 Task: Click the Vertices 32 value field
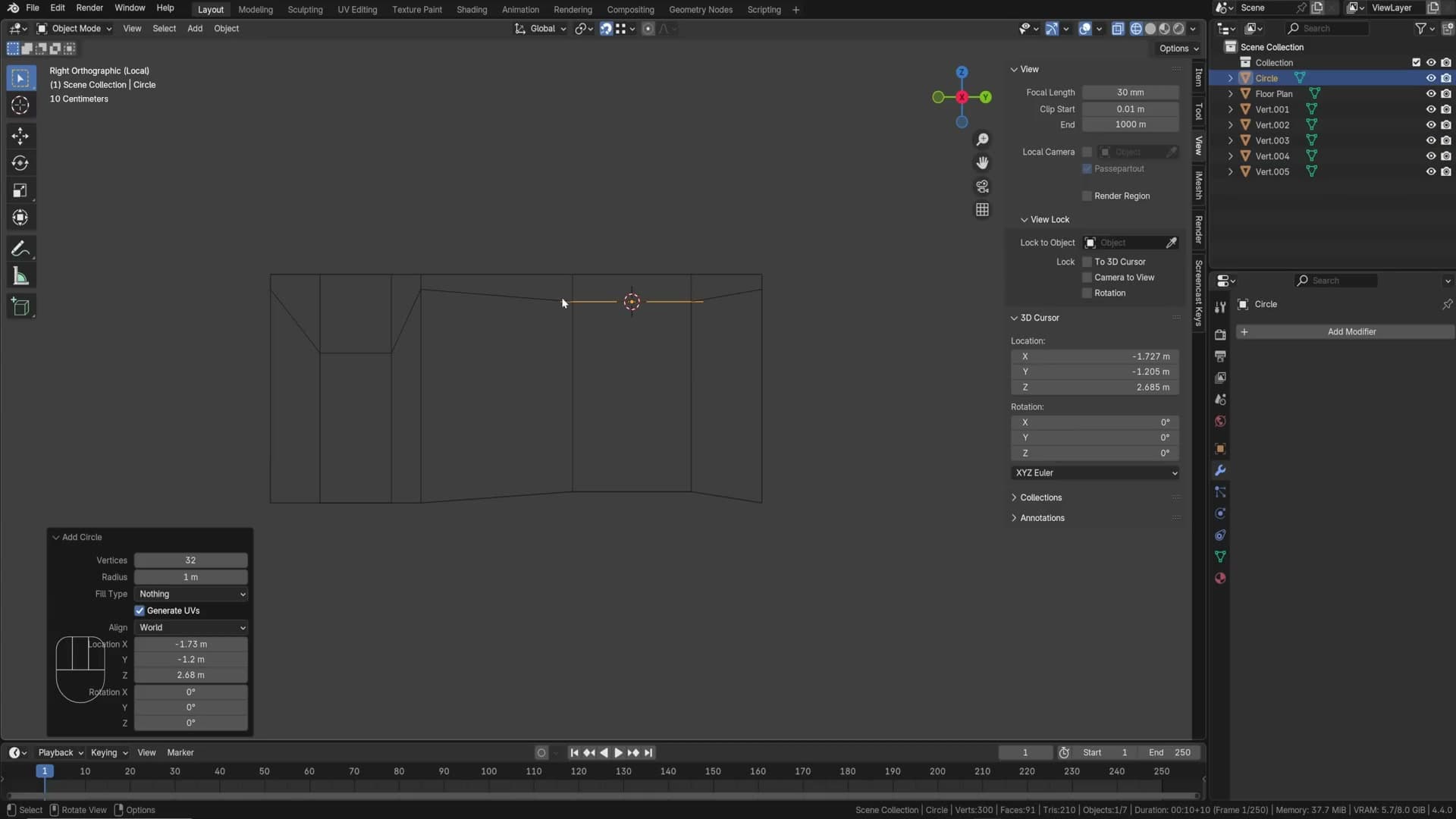click(x=191, y=561)
